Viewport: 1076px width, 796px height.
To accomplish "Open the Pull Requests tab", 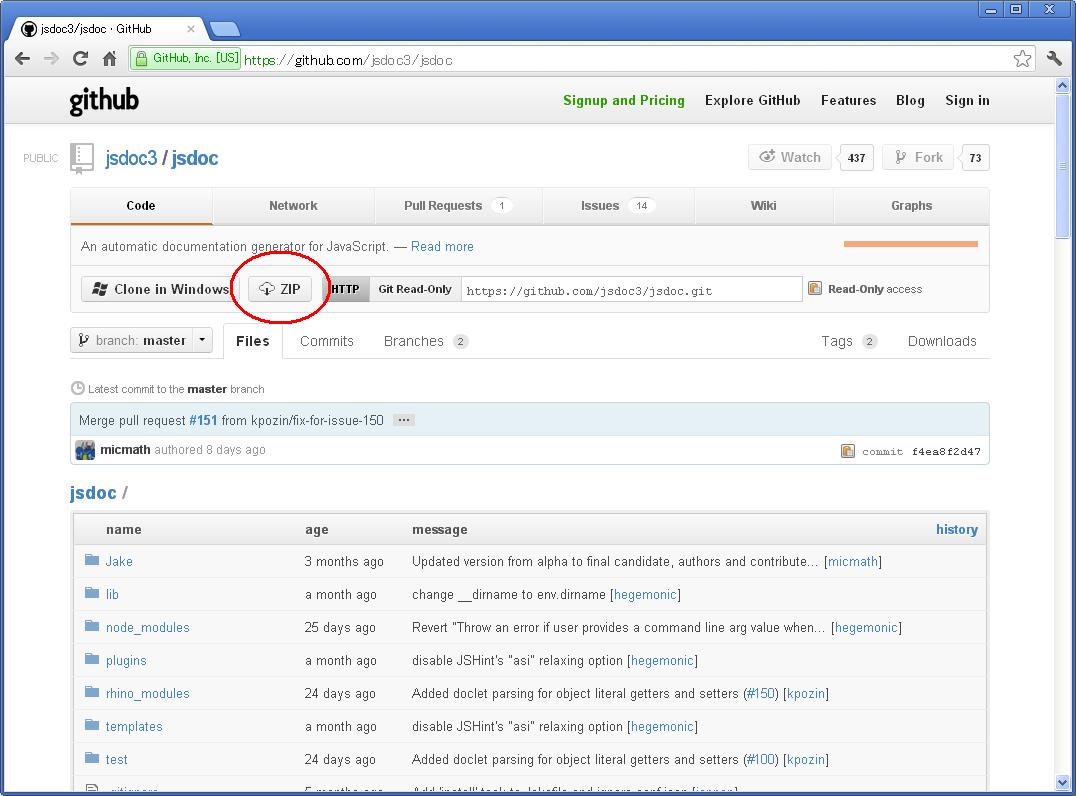I will pos(458,206).
